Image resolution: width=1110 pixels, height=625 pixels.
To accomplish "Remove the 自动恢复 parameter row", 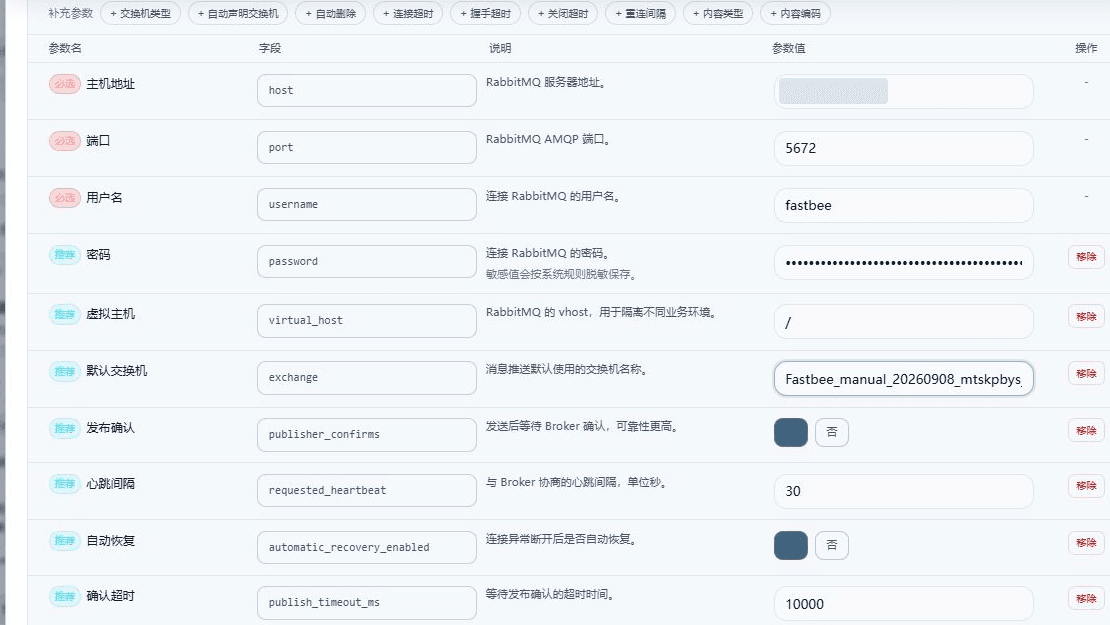I will coord(1086,542).
